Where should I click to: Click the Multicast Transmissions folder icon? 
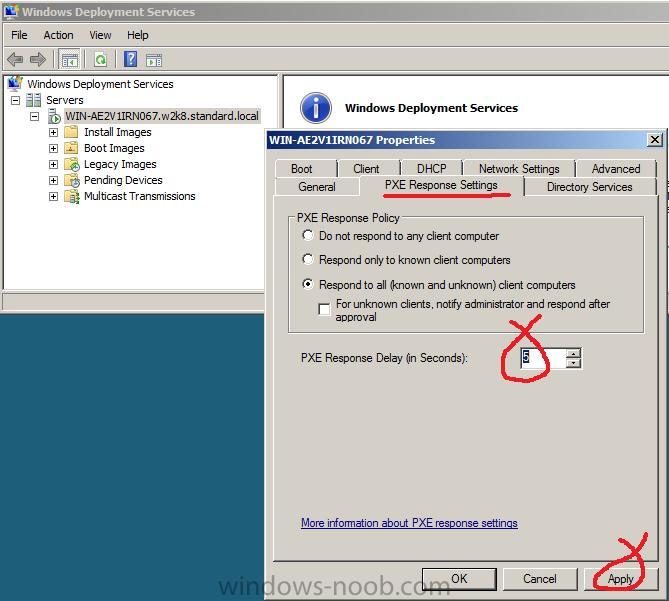[x=72, y=196]
